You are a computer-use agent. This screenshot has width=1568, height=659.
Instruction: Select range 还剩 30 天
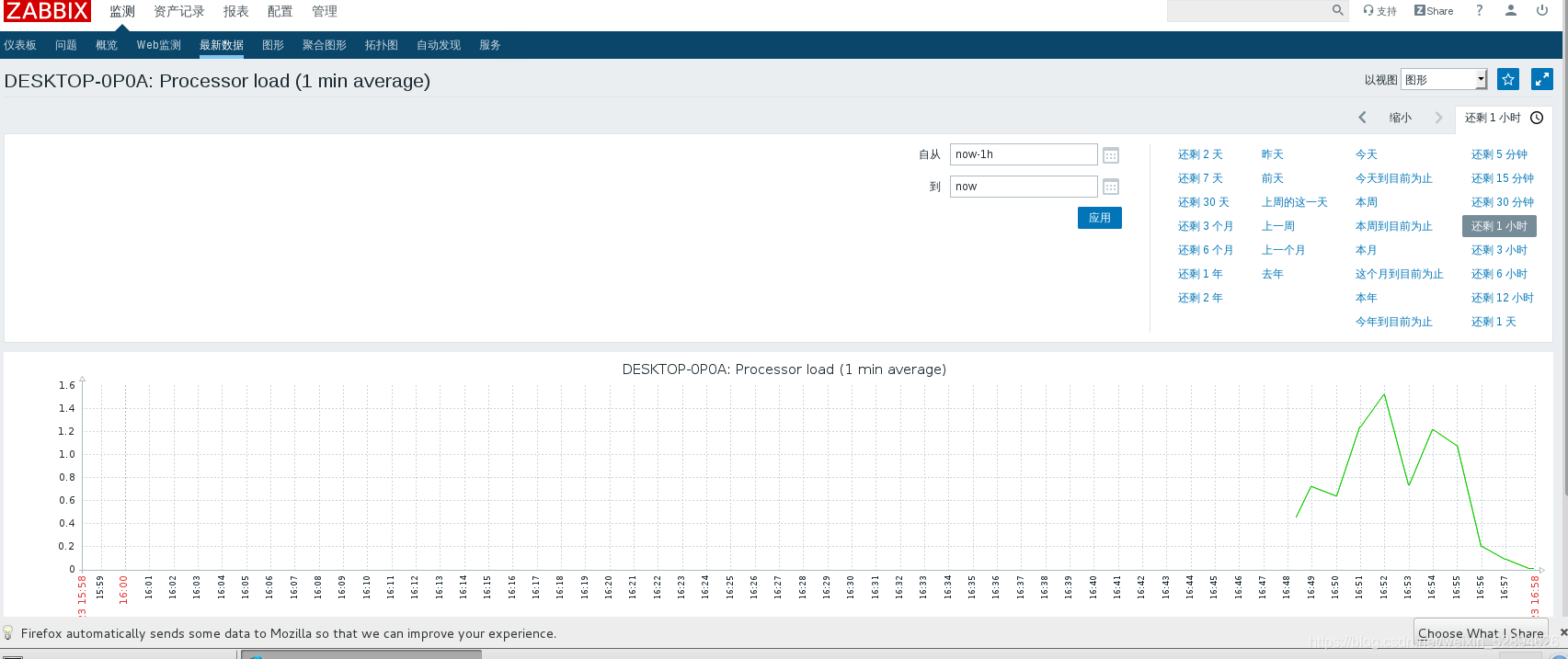coord(1204,202)
